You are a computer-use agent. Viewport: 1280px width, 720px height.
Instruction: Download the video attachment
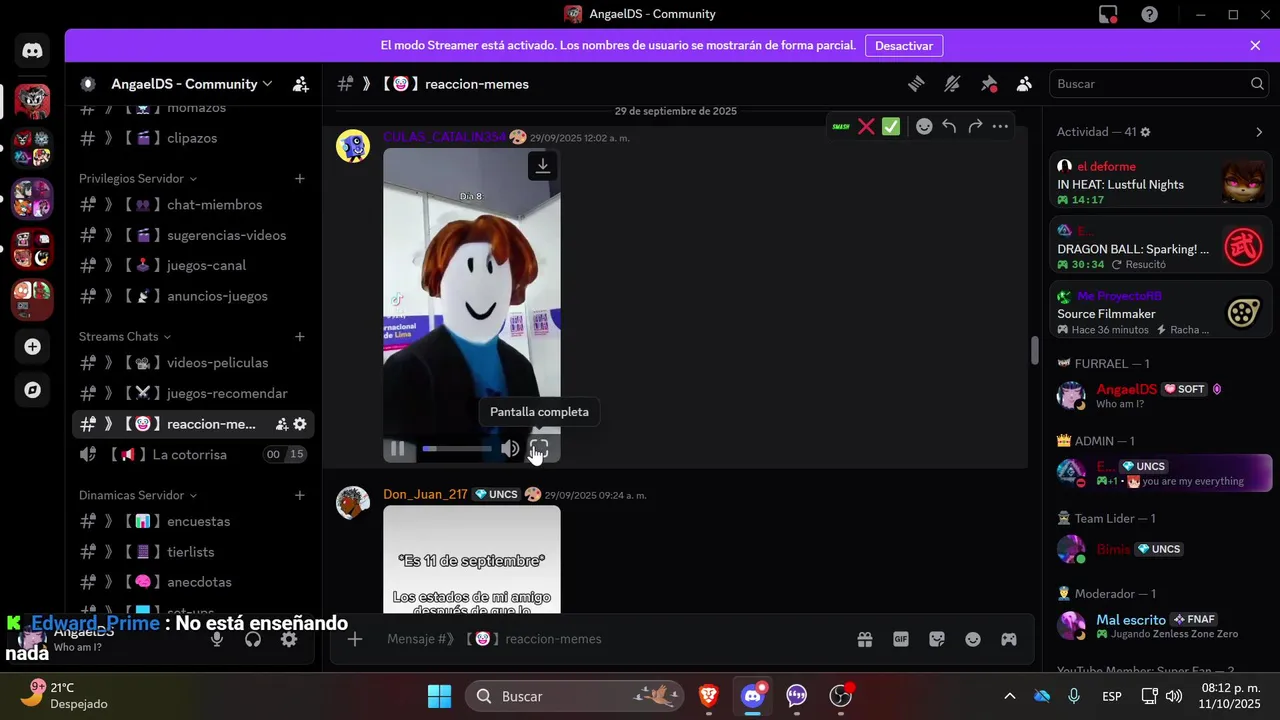coord(542,166)
